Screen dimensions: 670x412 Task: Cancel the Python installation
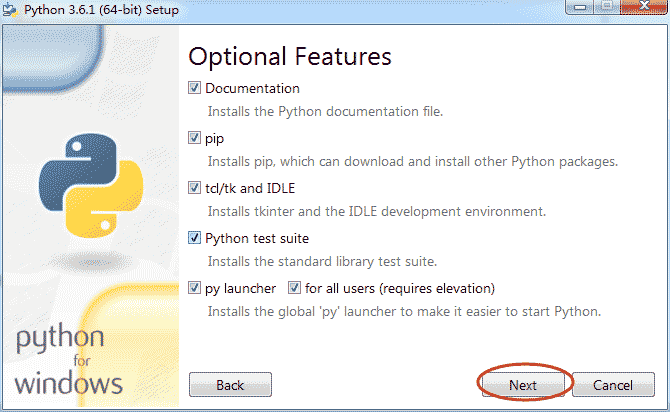pyautogui.click(x=612, y=385)
